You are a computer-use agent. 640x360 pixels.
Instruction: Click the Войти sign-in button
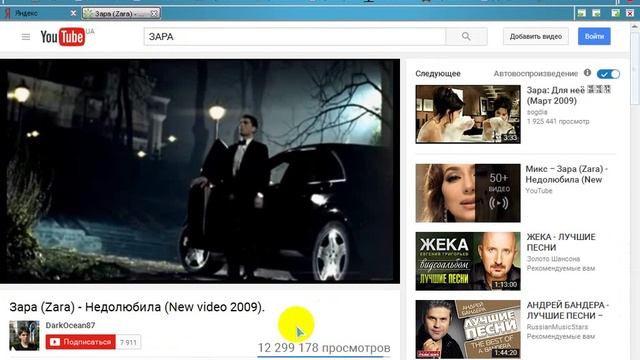[594, 36]
